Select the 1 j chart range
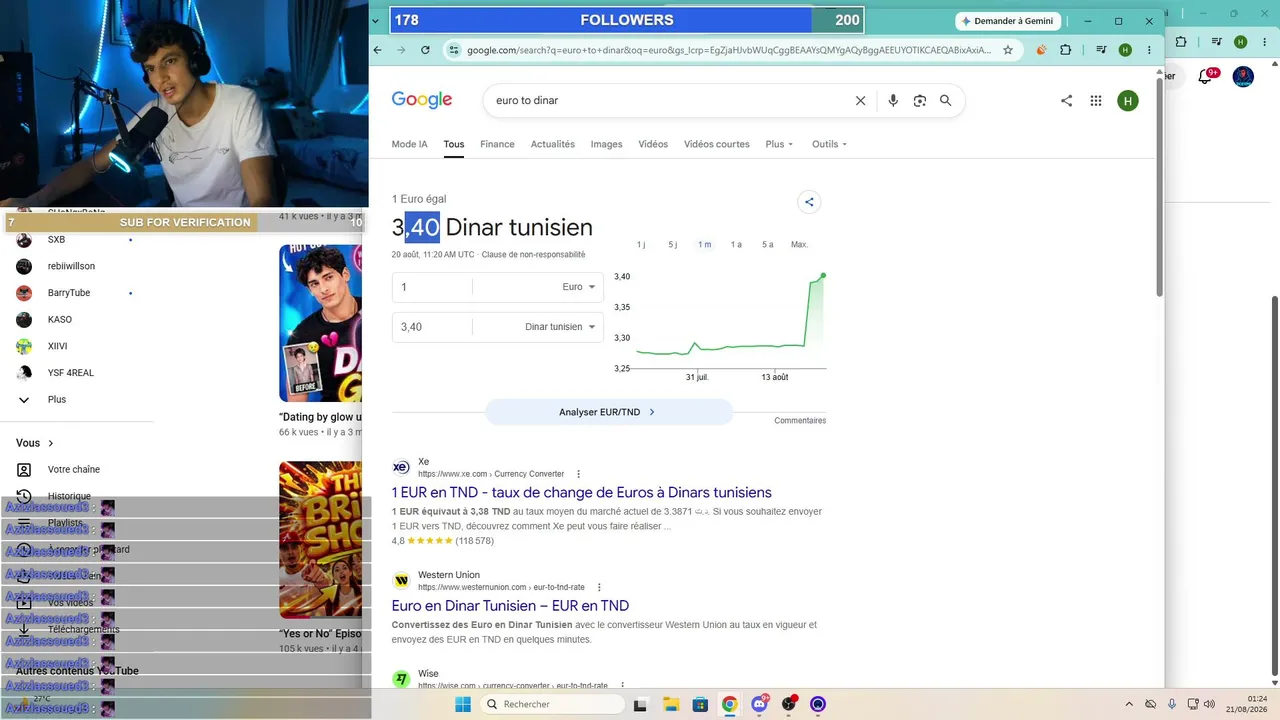 [x=641, y=245]
